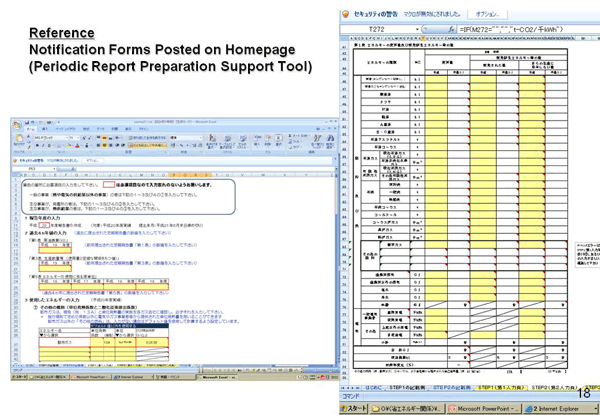Select the Data ribbon tab
The image size is (600, 415).
point(101,129)
